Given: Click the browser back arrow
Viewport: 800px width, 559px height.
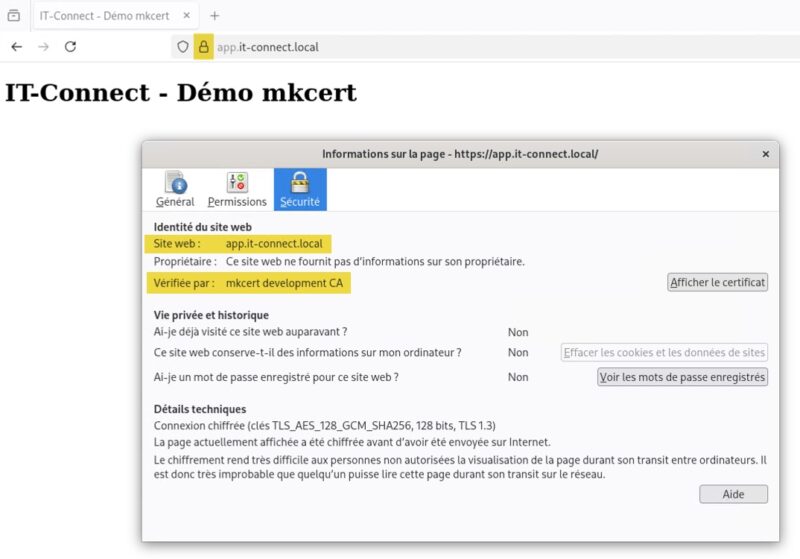Looking at the screenshot, I should click(17, 47).
